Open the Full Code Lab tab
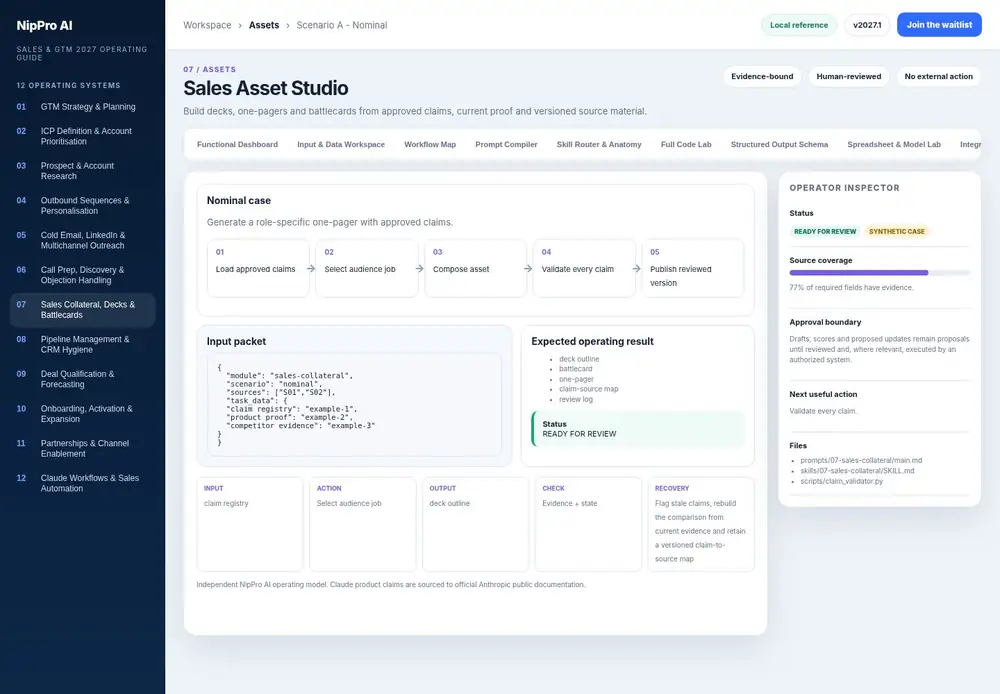The image size is (1000, 694). [x=686, y=145]
